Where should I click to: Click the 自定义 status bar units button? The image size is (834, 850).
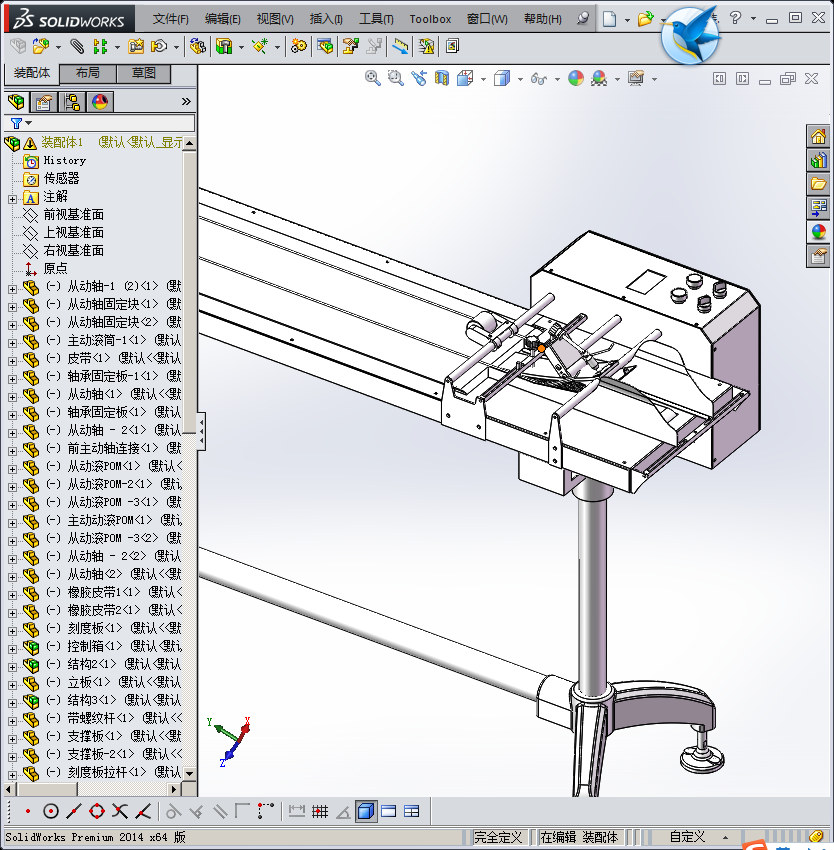687,837
